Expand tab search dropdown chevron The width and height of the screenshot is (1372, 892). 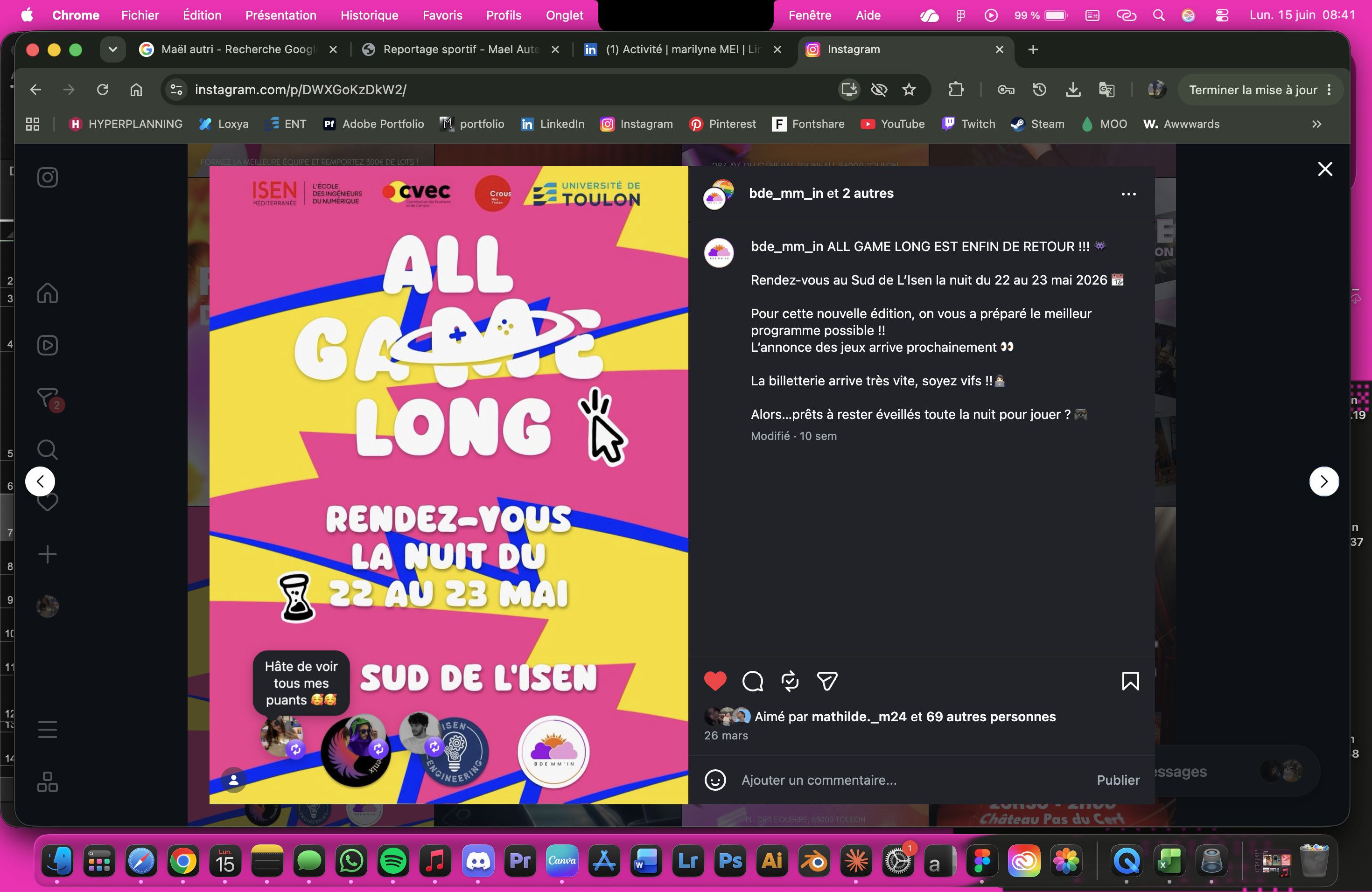click(112, 49)
